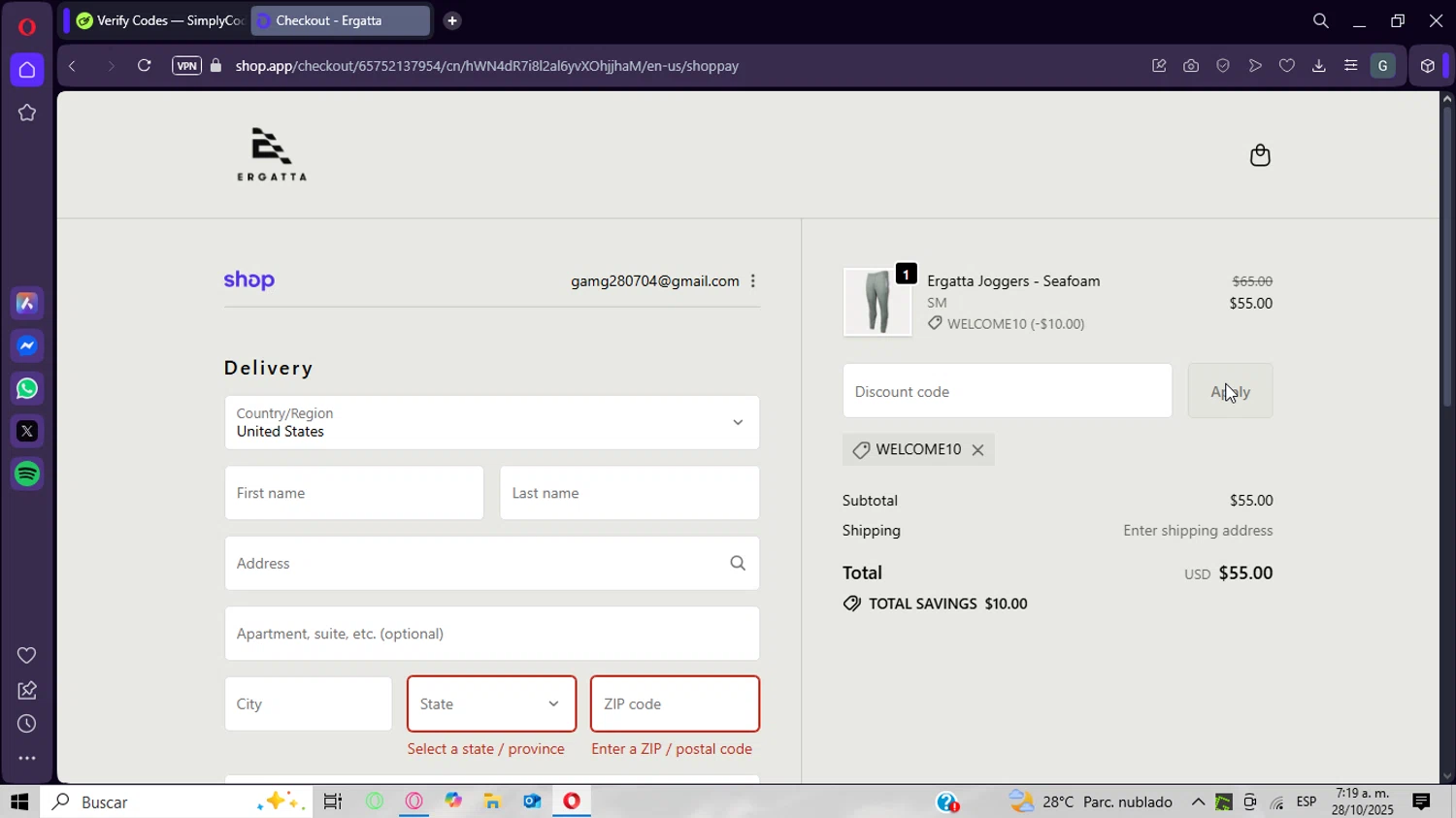Open the history clock sidebar icon
This screenshot has height=818, width=1456.
(27, 725)
